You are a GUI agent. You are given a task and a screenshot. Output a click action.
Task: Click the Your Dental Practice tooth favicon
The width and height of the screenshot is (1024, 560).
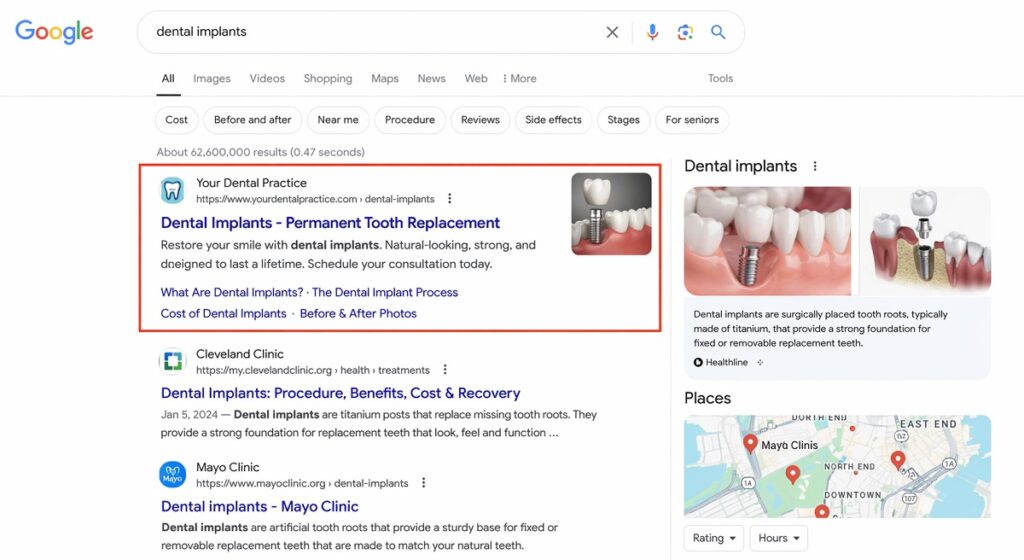coord(172,191)
